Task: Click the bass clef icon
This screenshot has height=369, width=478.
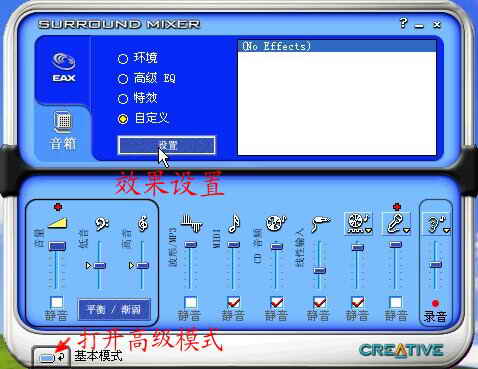Action: (102, 224)
